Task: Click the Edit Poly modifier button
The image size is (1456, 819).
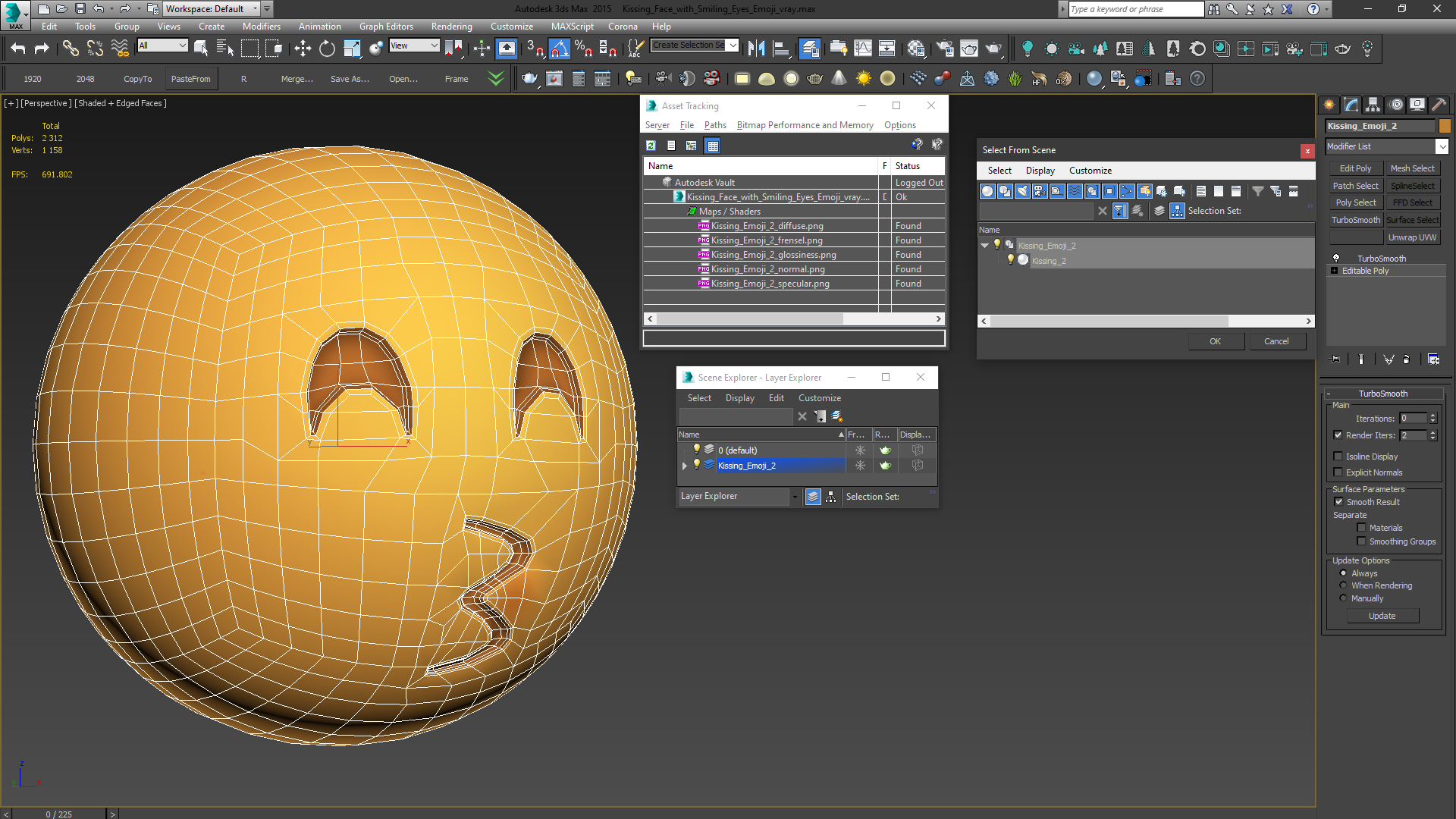Action: coord(1355,168)
